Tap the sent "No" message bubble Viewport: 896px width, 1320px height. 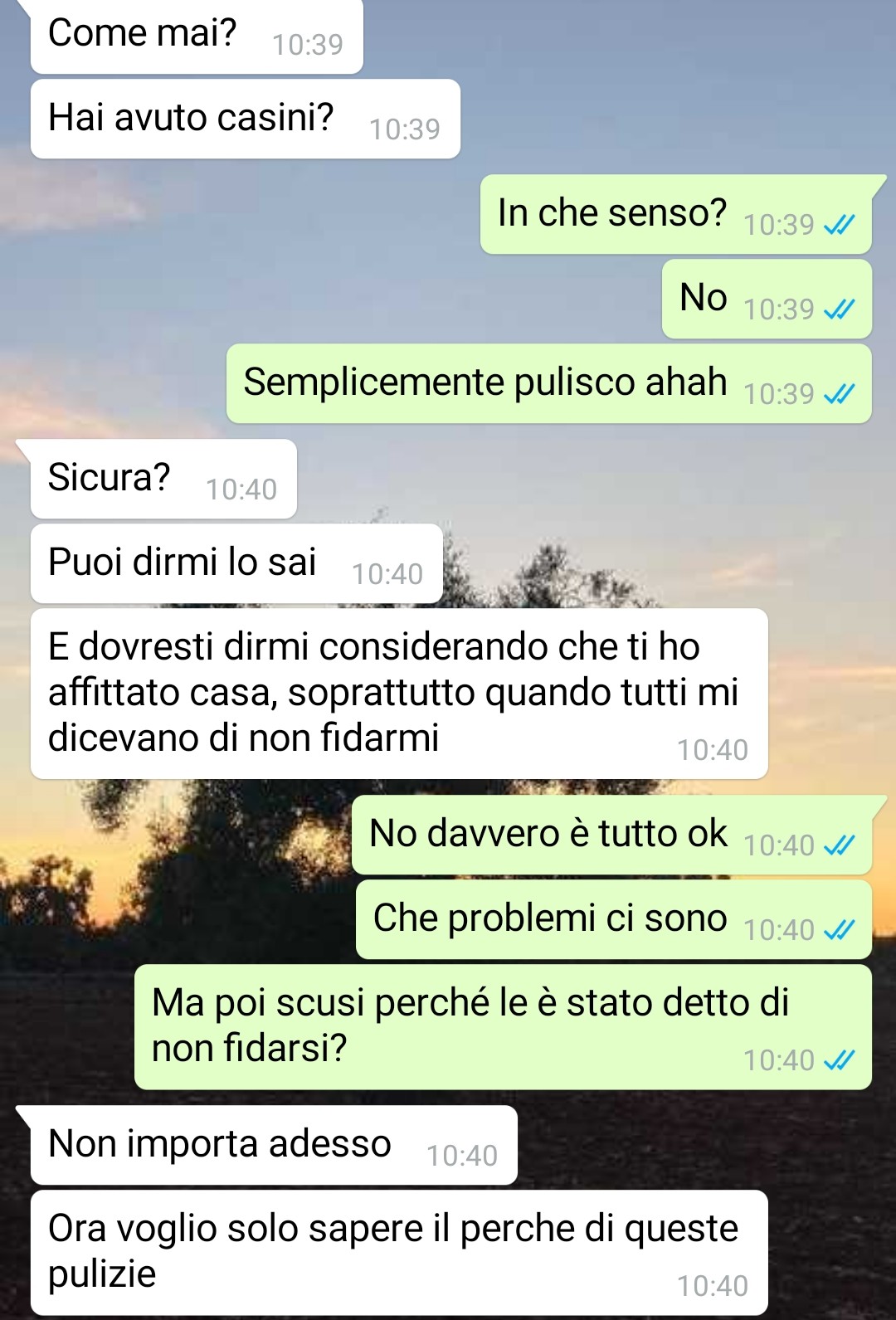767,299
